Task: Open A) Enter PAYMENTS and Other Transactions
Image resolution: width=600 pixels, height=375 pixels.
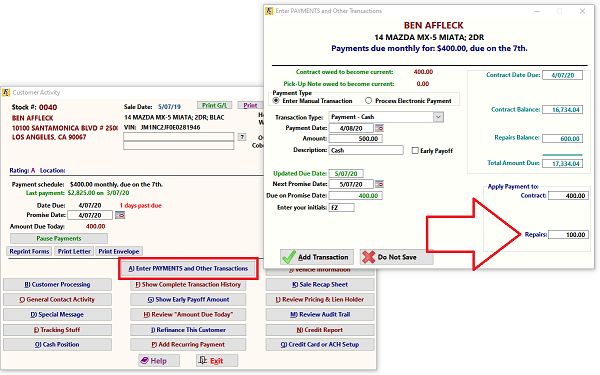Action: point(188,269)
